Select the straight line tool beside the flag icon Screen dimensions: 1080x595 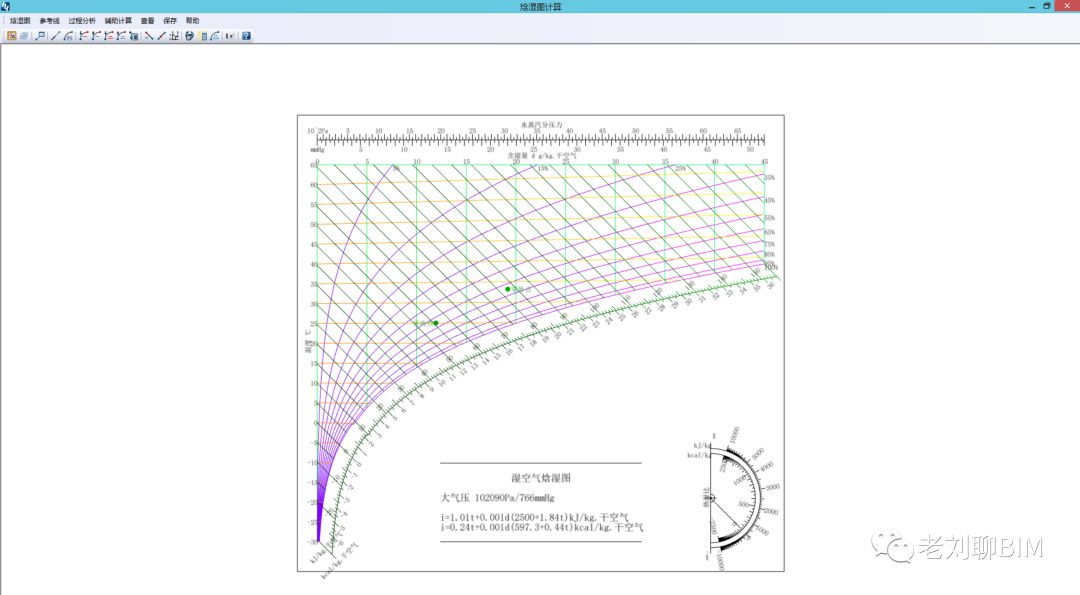coord(55,36)
